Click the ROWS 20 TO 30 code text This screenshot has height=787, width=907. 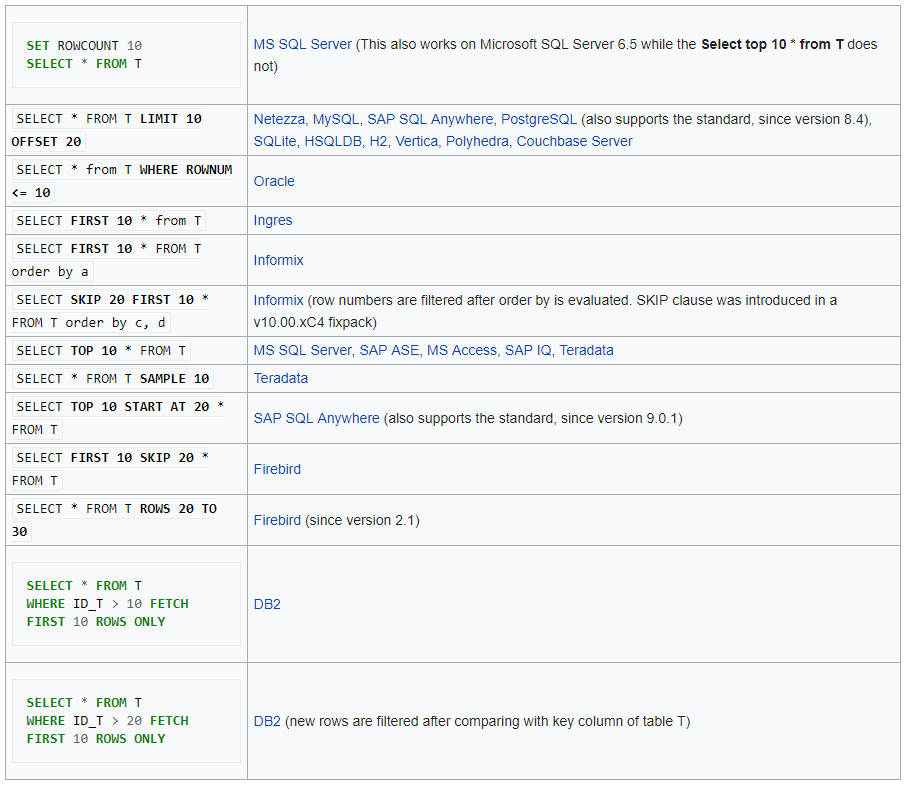115,520
